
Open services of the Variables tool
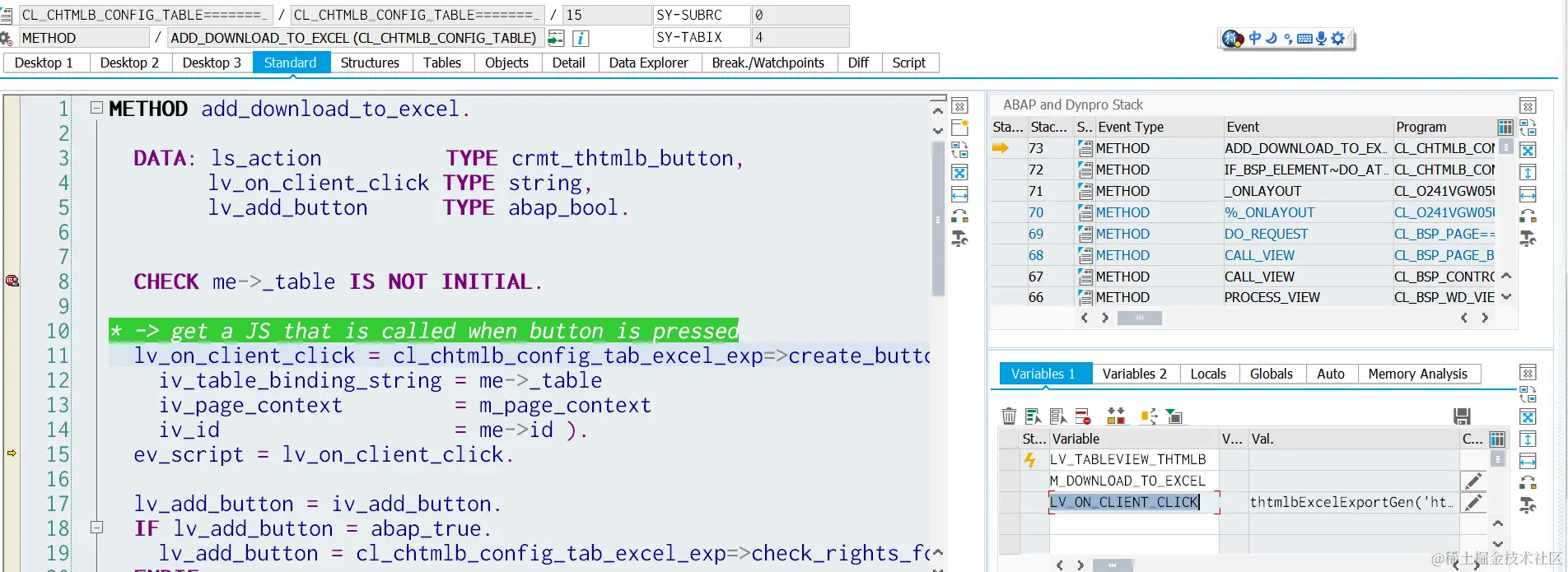(1528, 505)
